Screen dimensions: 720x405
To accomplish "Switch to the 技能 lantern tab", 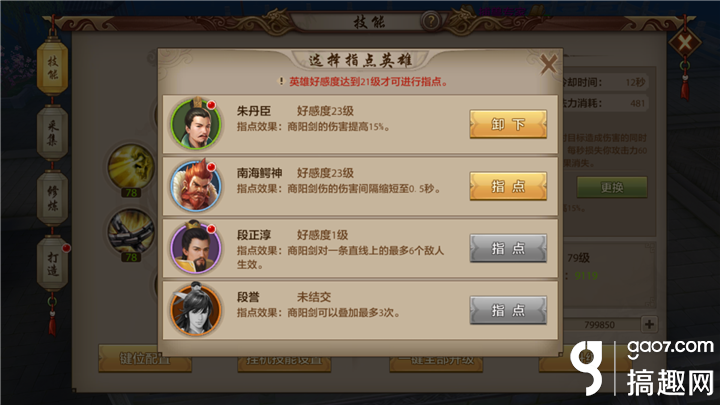I will tap(52, 68).
